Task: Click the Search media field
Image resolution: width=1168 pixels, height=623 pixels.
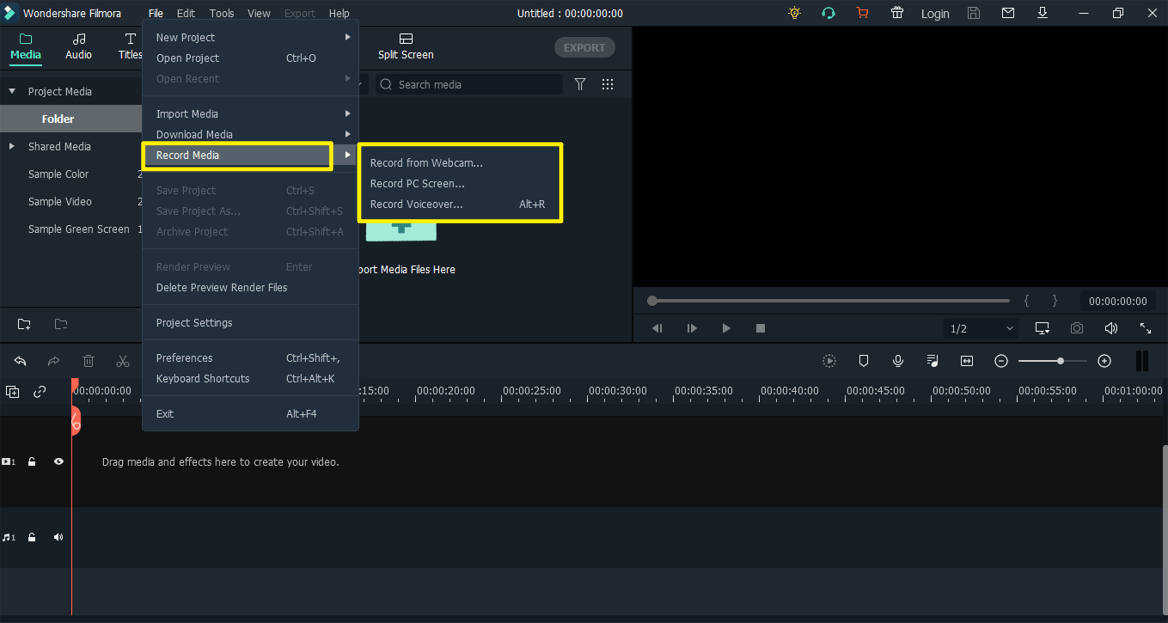Action: tap(469, 84)
